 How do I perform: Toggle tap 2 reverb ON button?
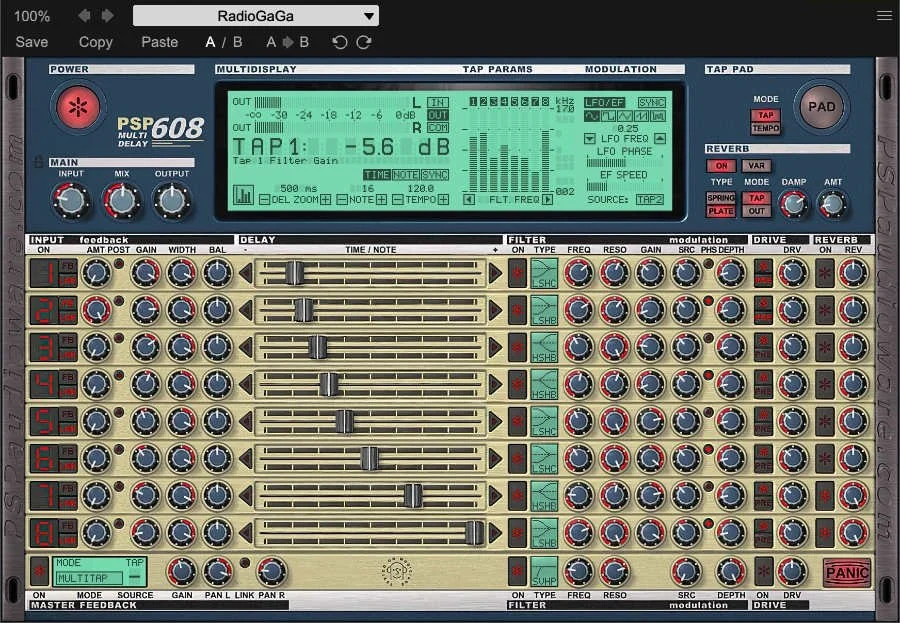825,311
